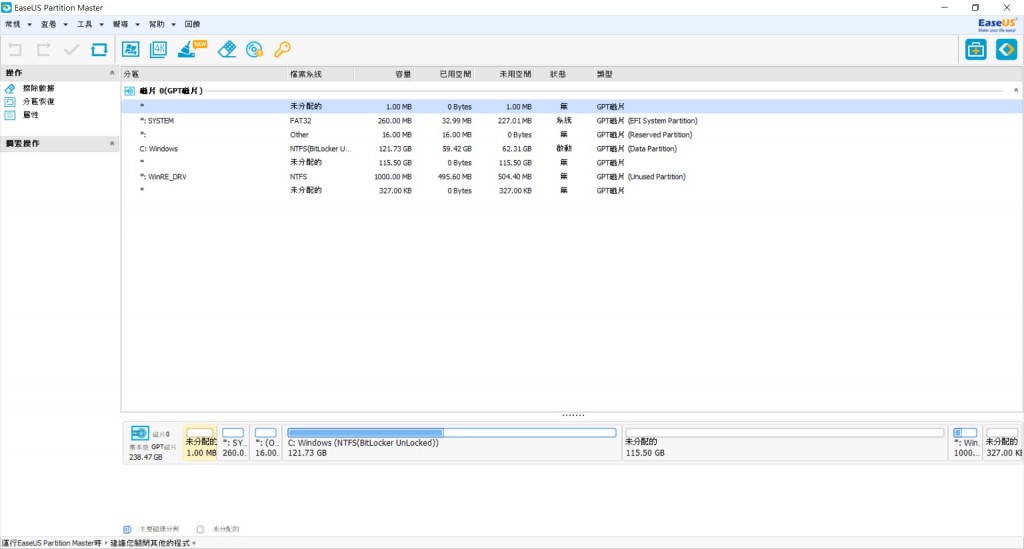This screenshot has height=549, width=1024.
Task: Select the wipe data eraser toolbar icon
Action: (227, 49)
